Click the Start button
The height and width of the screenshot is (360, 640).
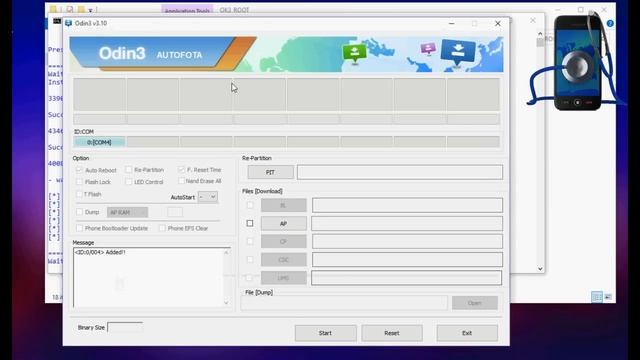point(325,333)
